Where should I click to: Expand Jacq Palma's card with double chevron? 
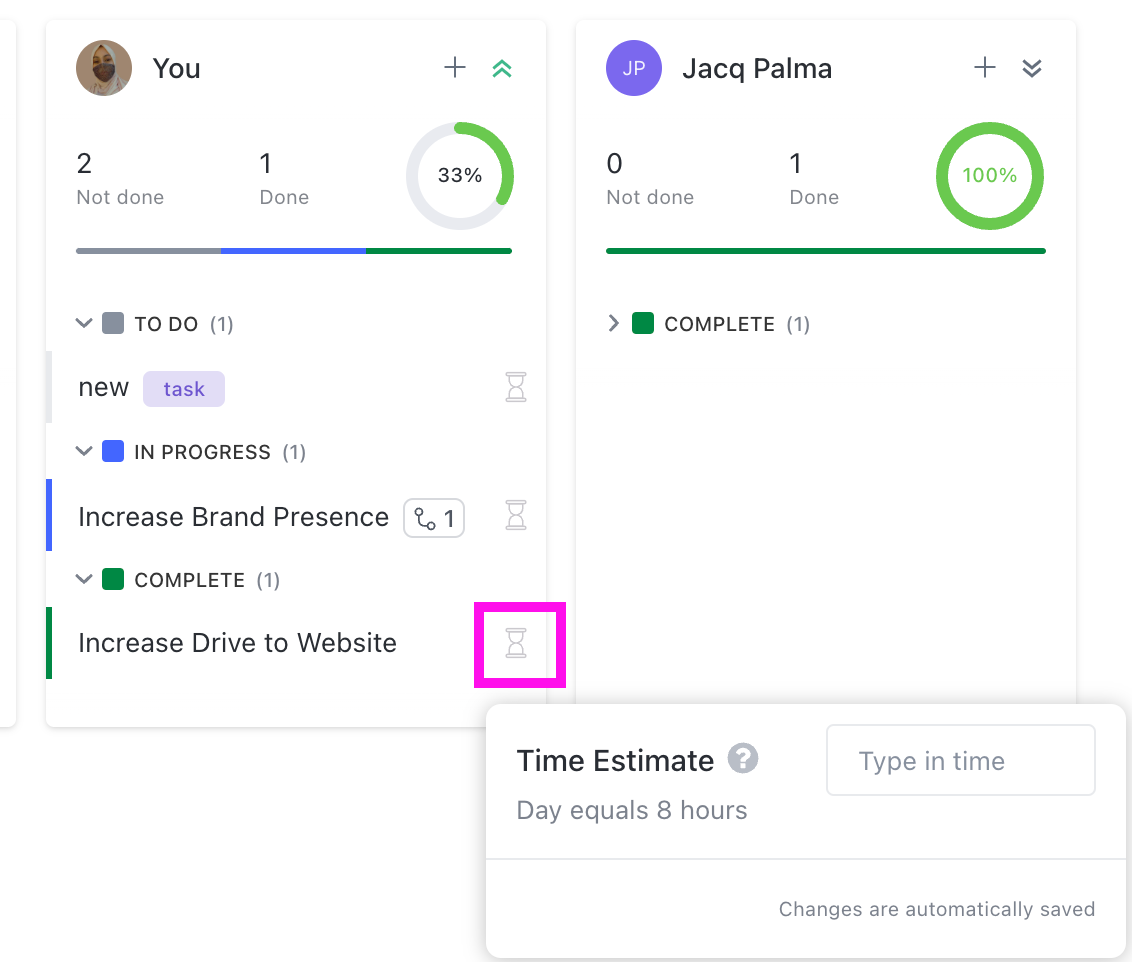click(x=1032, y=68)
